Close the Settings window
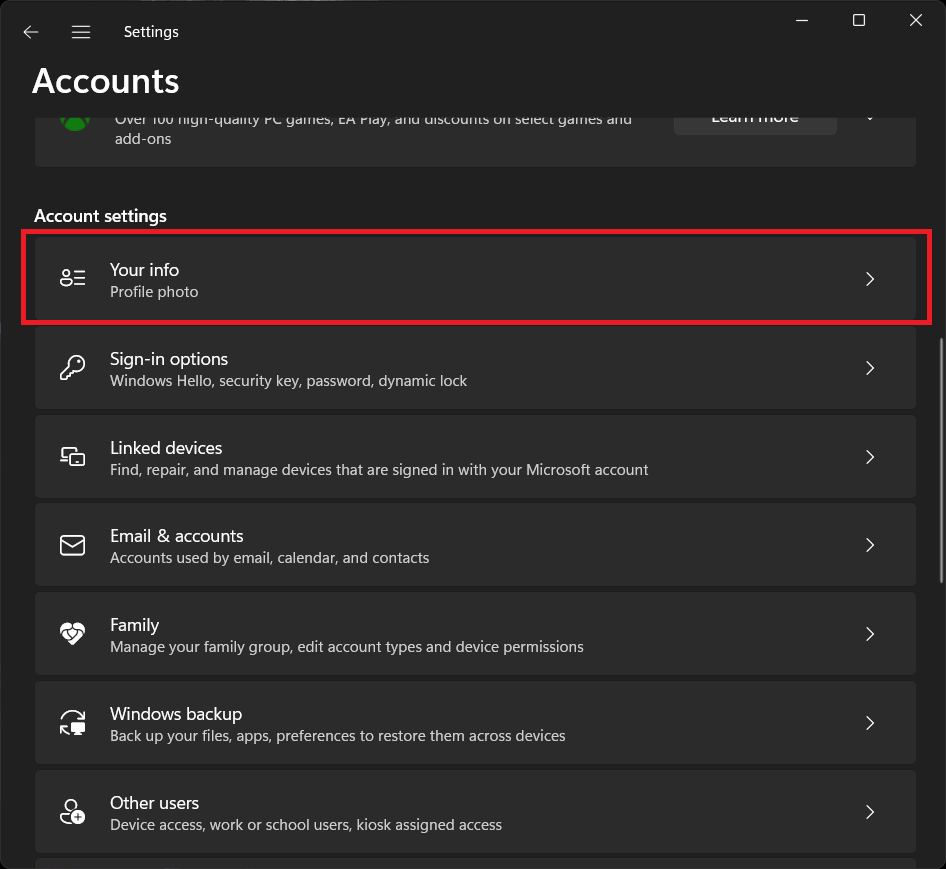The height and width of the screenshot is (869, 946). [x=915, y=21]
